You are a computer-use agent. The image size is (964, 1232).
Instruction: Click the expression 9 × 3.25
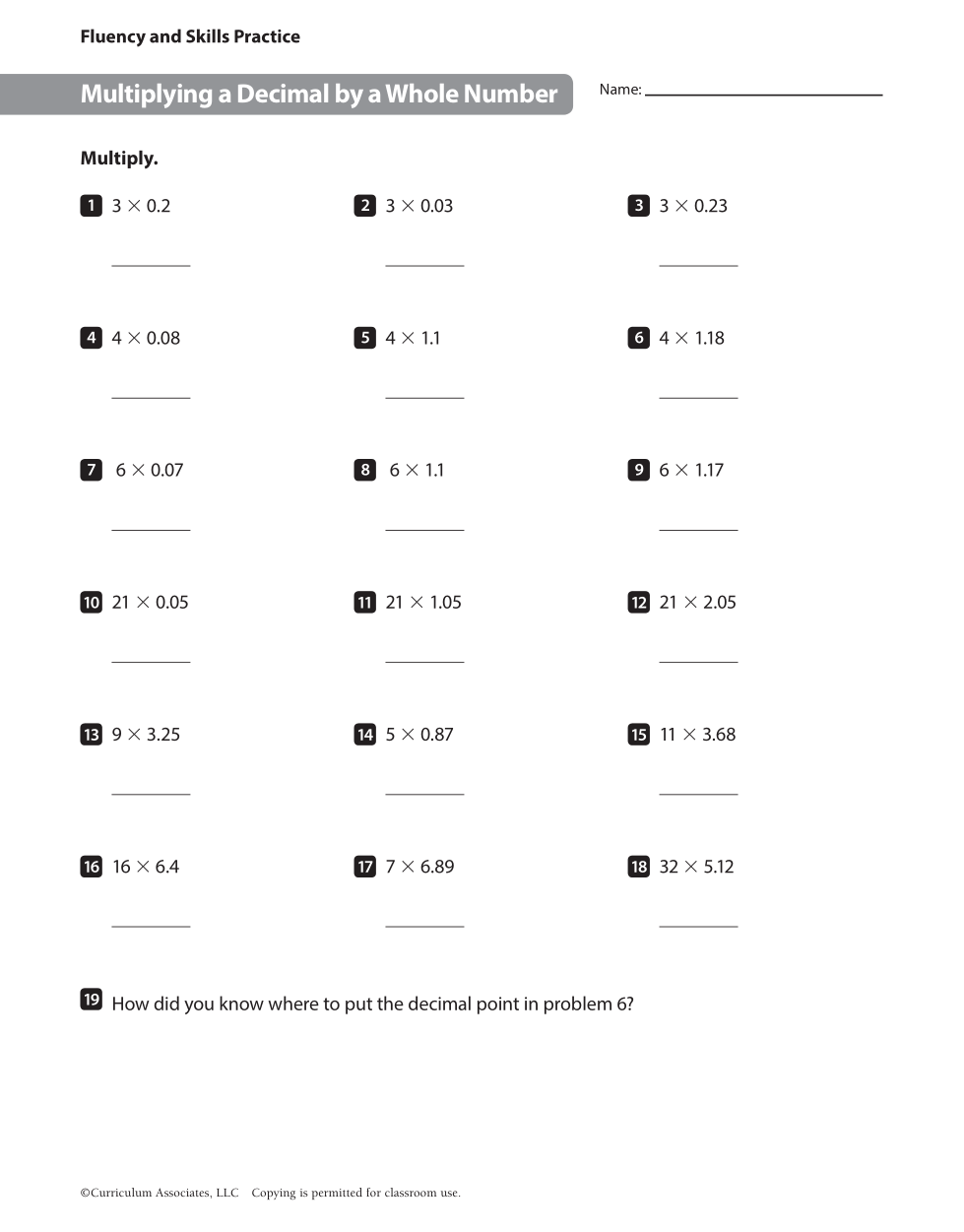pyautogui.click(x=146, y=735)
